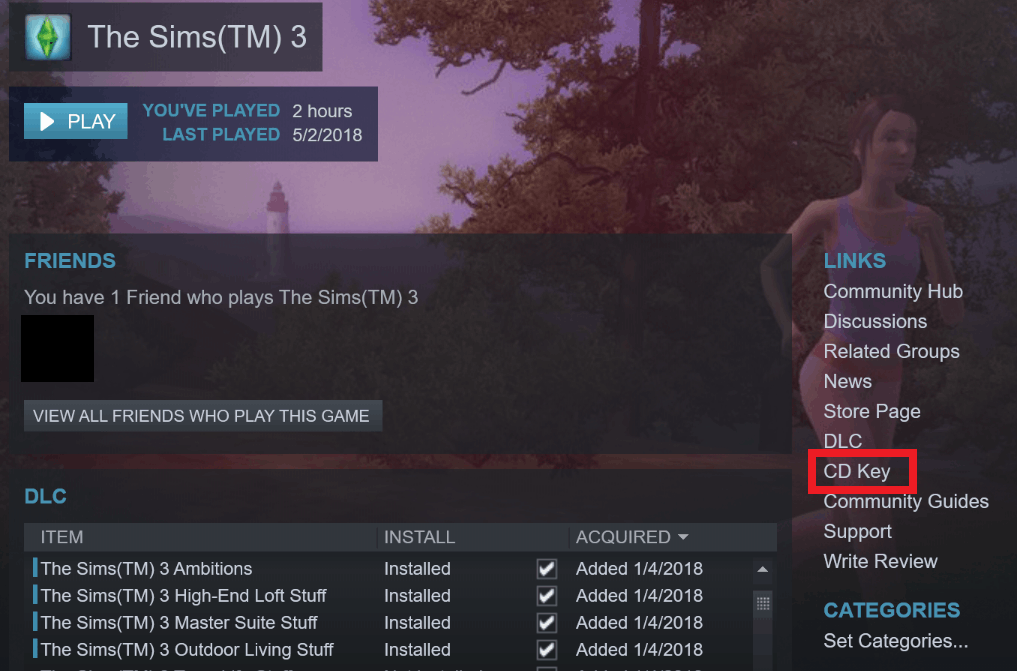Click DLC list scroll-up arrow
The width and height of the screenshot is (1017, 671).
(763, 570)
